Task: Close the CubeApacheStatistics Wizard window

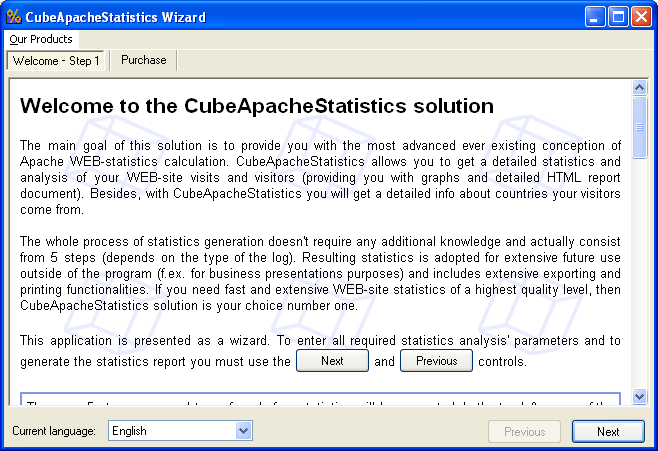Action: pyautogui.click(x=642, y=17)
